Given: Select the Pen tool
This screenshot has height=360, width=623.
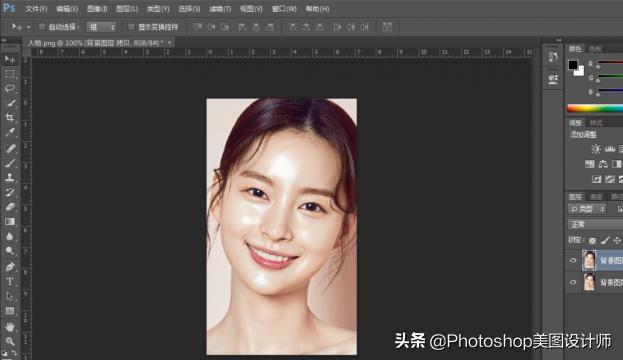Looking at the screenshot, I should click(10, 267).
